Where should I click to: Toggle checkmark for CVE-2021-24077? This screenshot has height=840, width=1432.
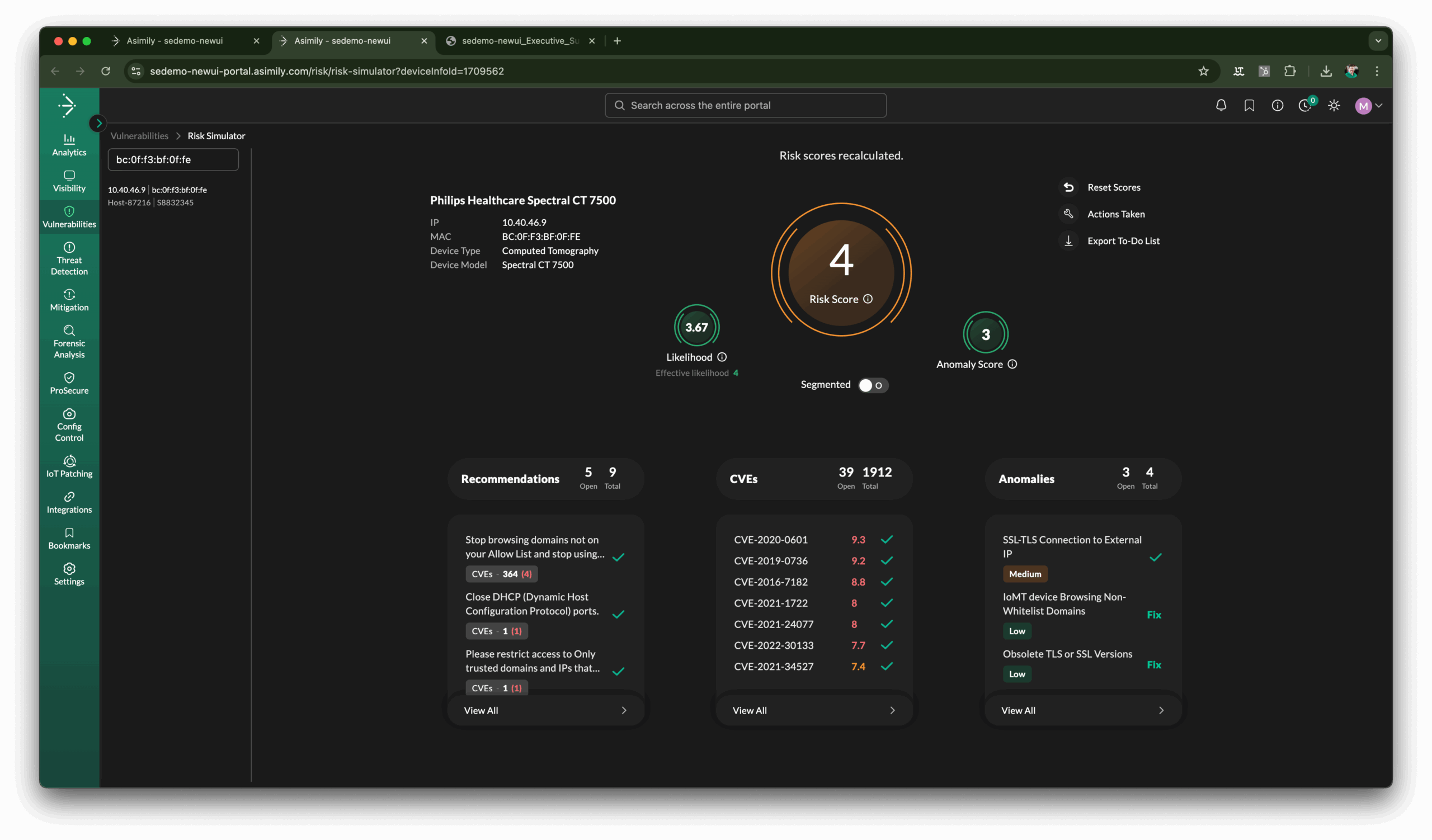(x=887, y=624)
